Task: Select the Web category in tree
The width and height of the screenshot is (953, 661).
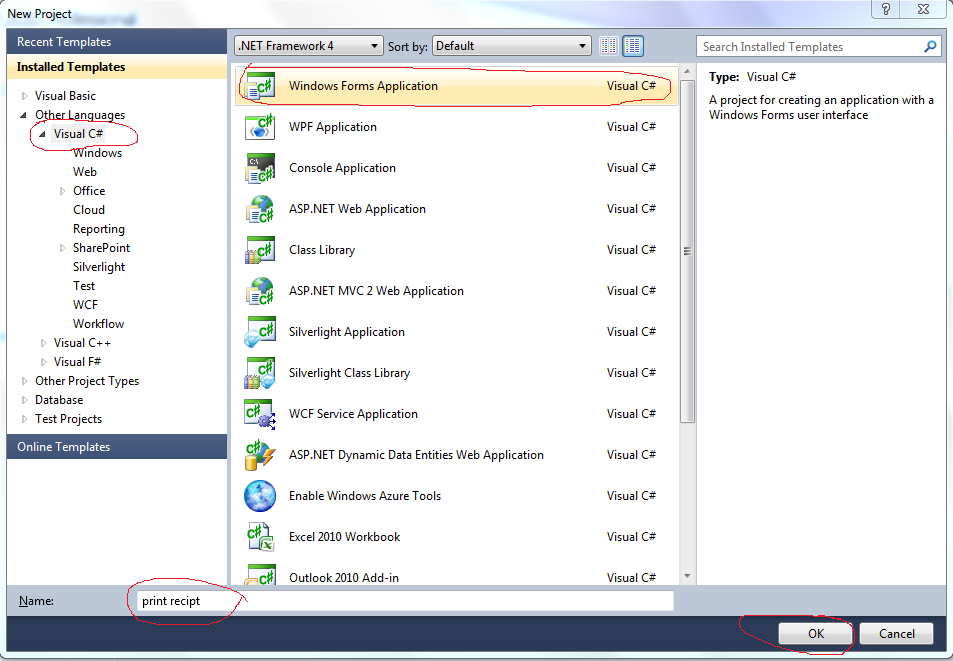Action: pyautogui.click(x=84, y=172)
